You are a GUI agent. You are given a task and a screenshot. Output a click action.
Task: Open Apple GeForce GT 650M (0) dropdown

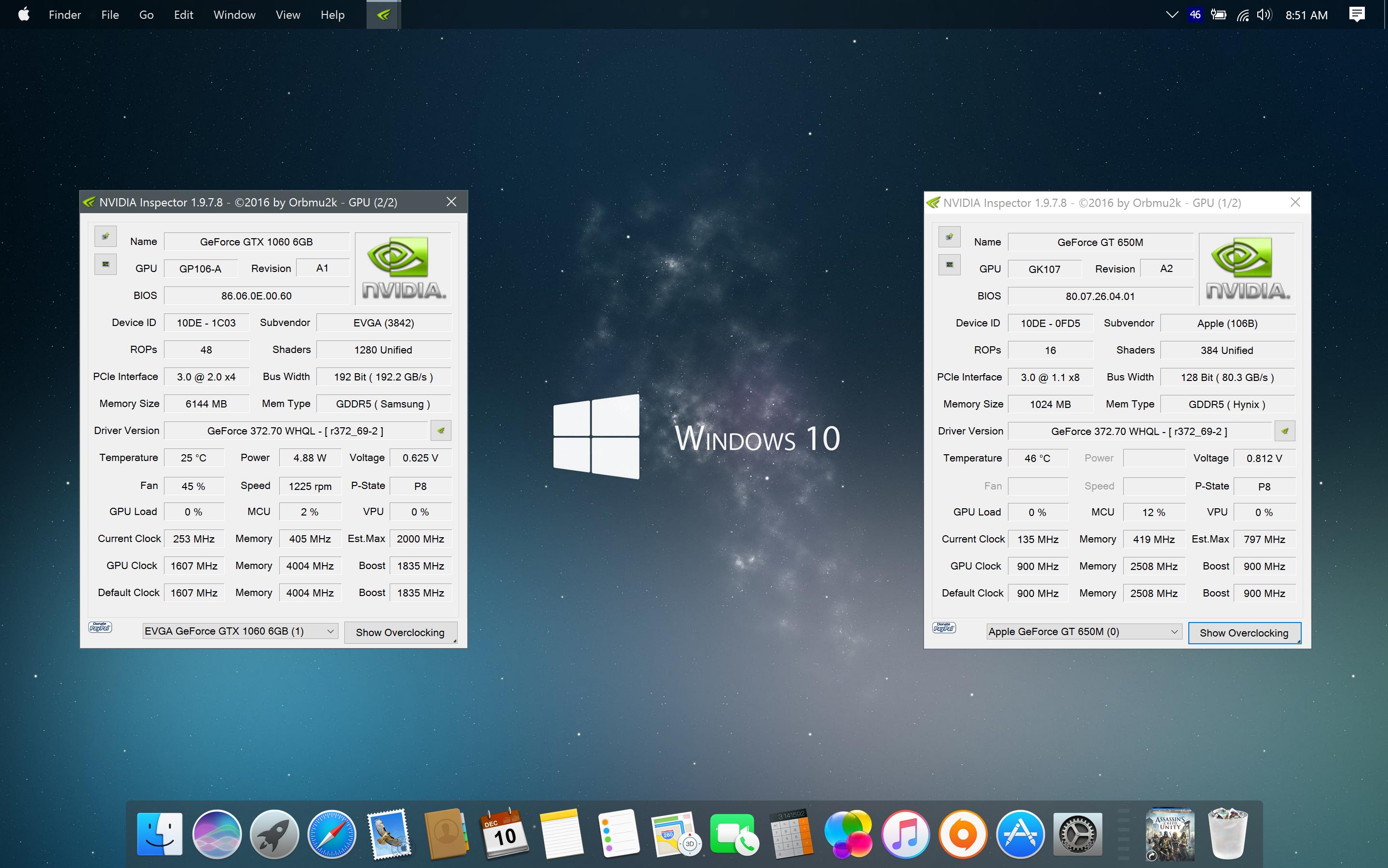point(1084,632)
